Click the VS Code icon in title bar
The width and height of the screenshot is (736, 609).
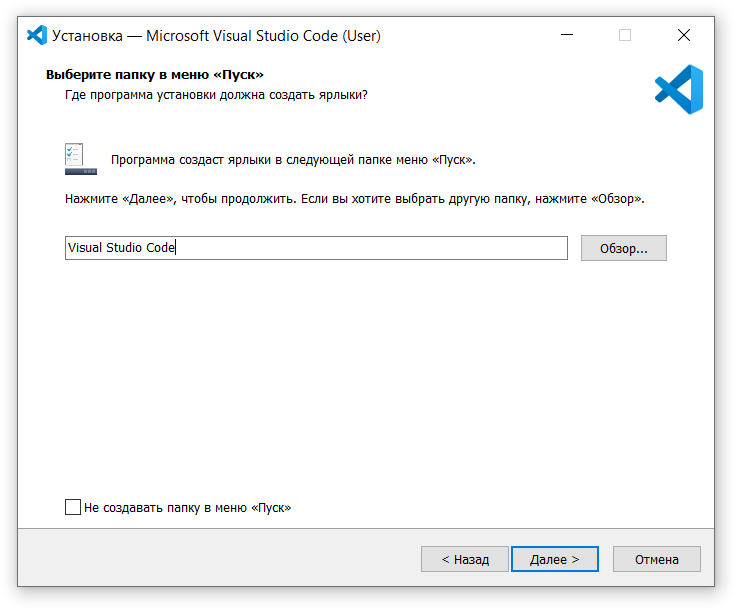pyautogui.click(x=37, y=35)
